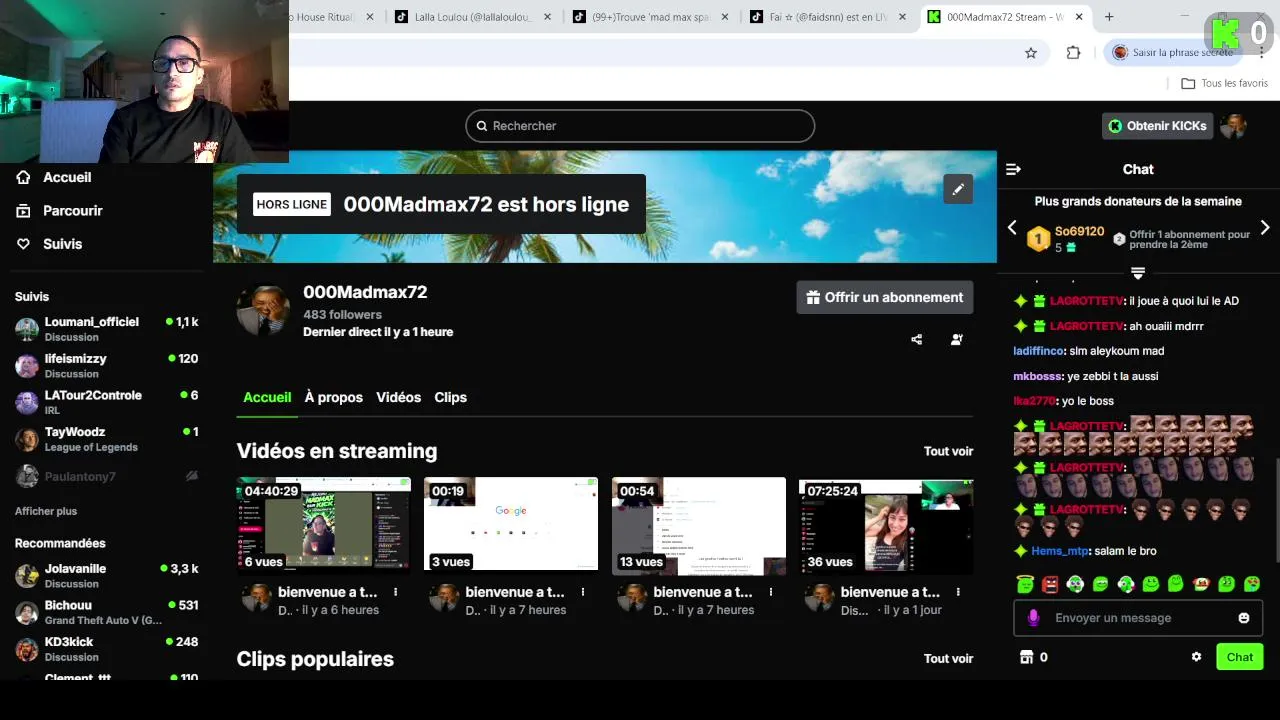Open the 07:25:24 video thumbnail
Image resolution: width=1280 pixels, height=720 pixels.
tap(886, 524)
